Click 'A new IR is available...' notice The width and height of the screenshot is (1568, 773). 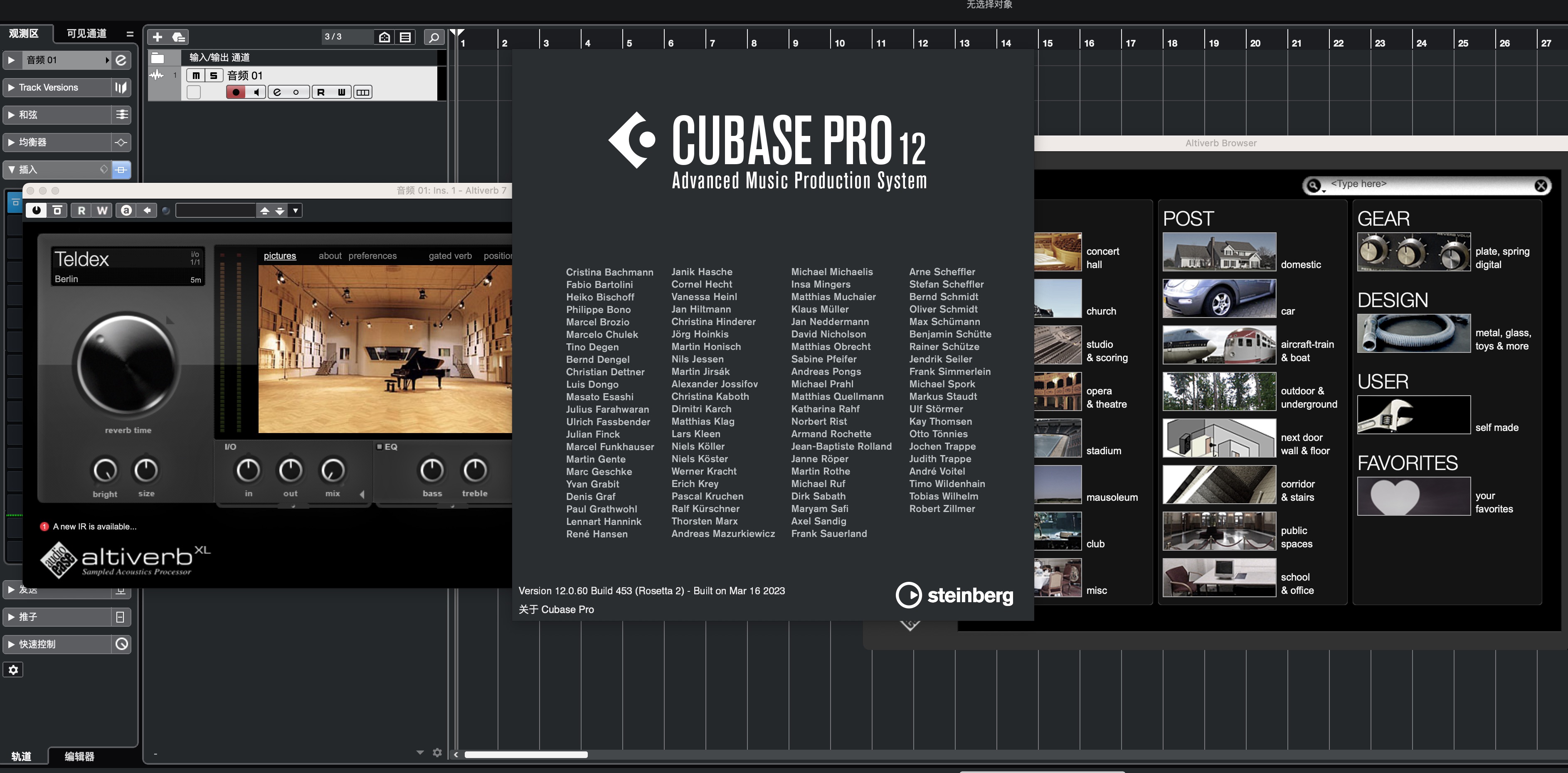[x=94, y=527]
